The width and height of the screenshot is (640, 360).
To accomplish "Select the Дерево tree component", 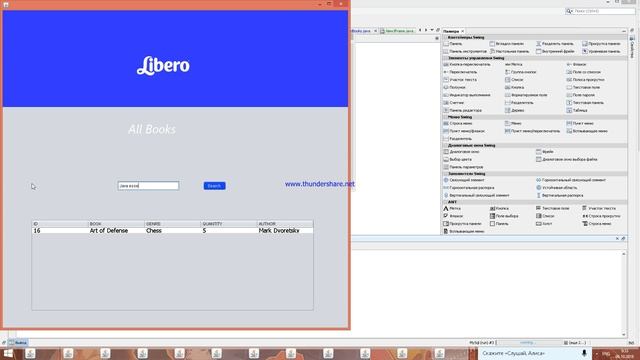I will pyautogui.click(x=514, y=111).
